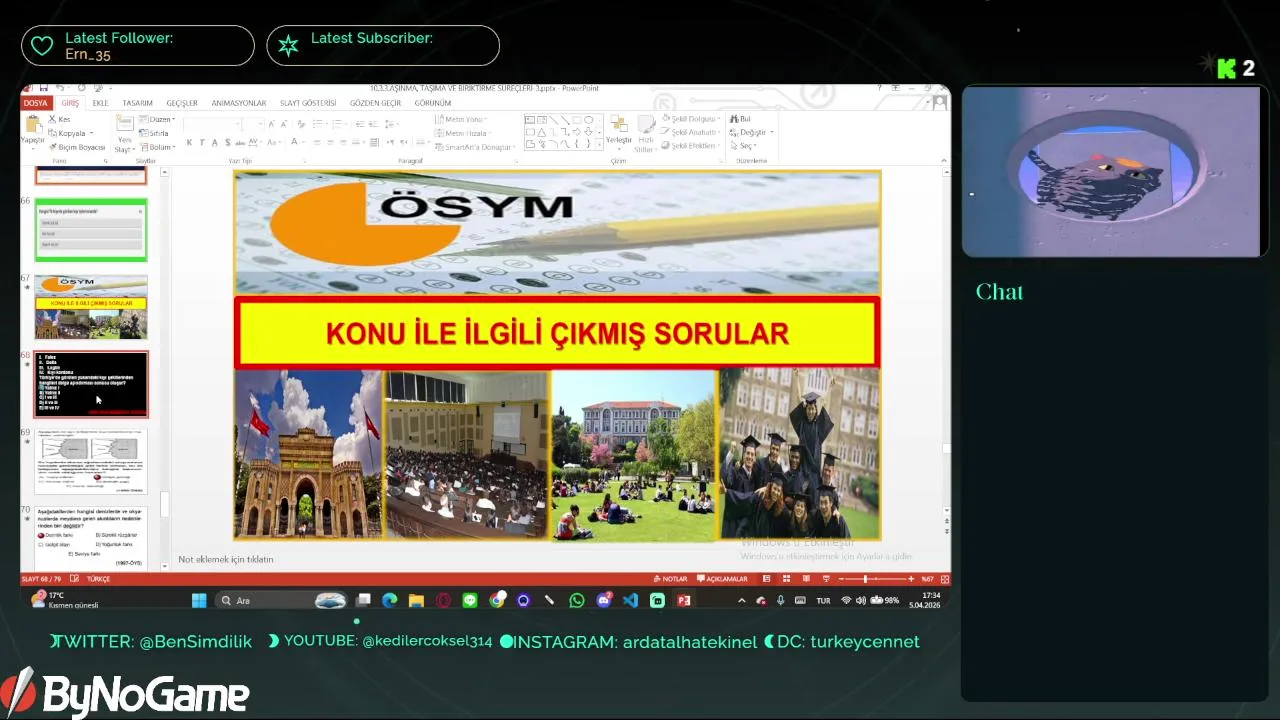
Task: Open Visual Studio Code from taskbar
Action: point(630,600)
